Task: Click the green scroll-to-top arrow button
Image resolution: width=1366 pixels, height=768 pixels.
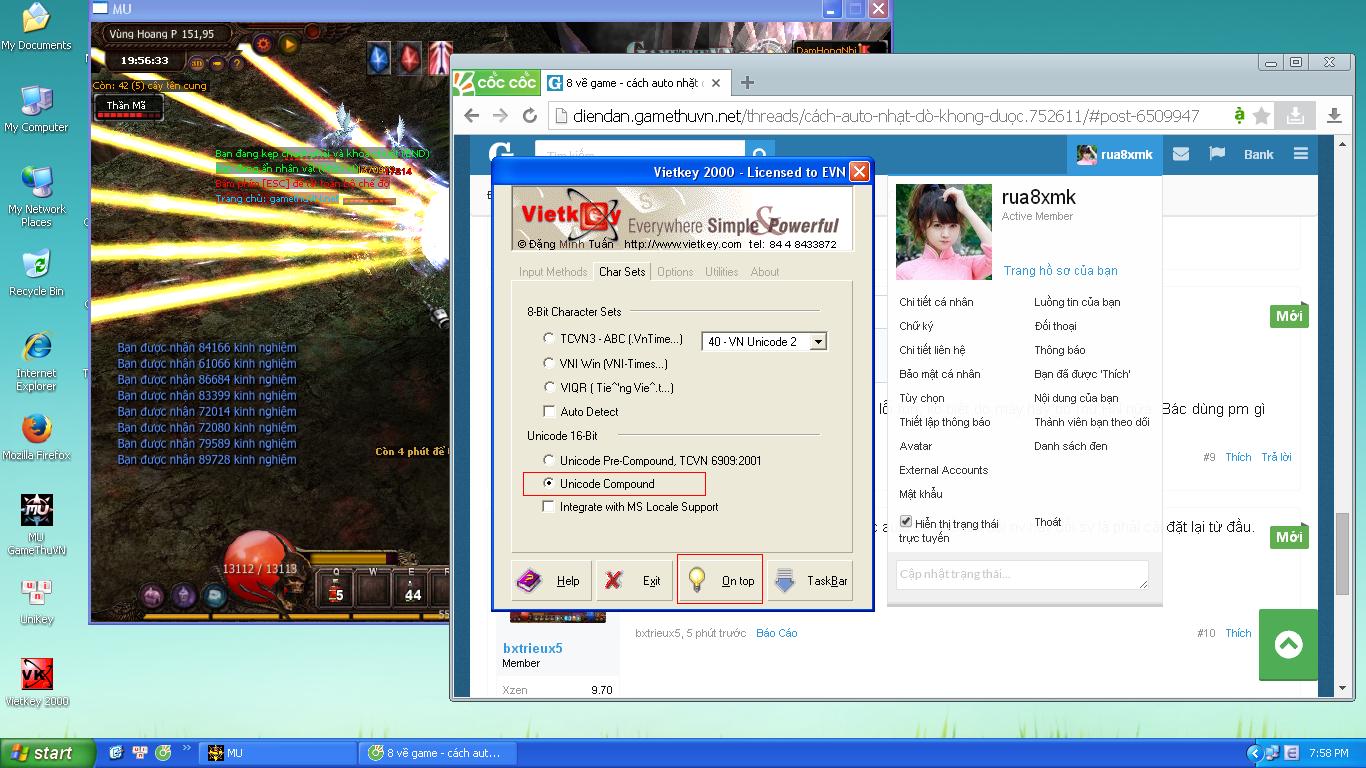Action: (1289, 645)
